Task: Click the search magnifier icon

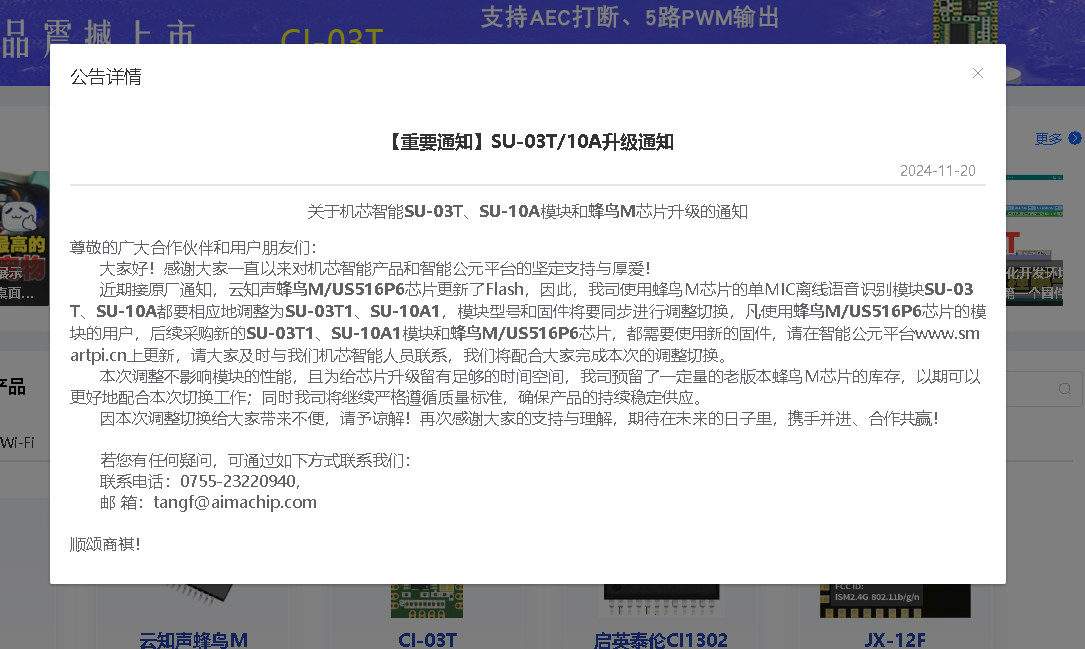Action: [1064, 386]
